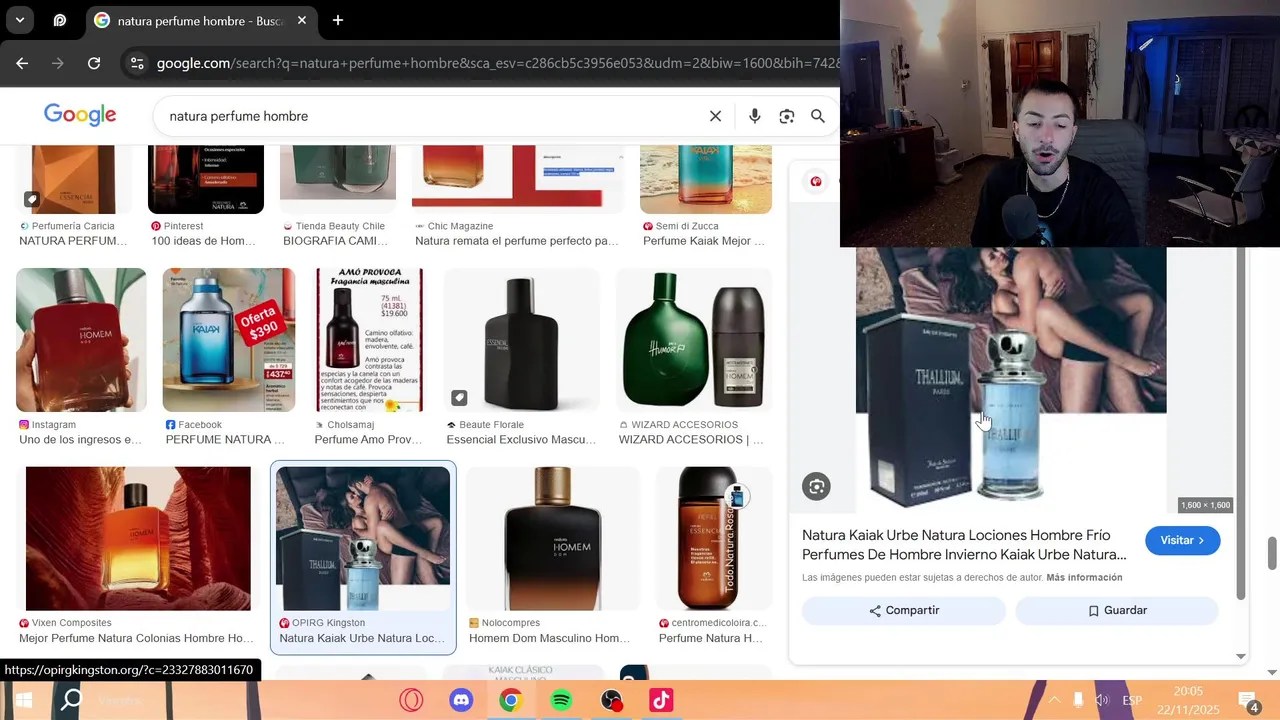Click Homem Dom Masculino Hom caption

549,638
